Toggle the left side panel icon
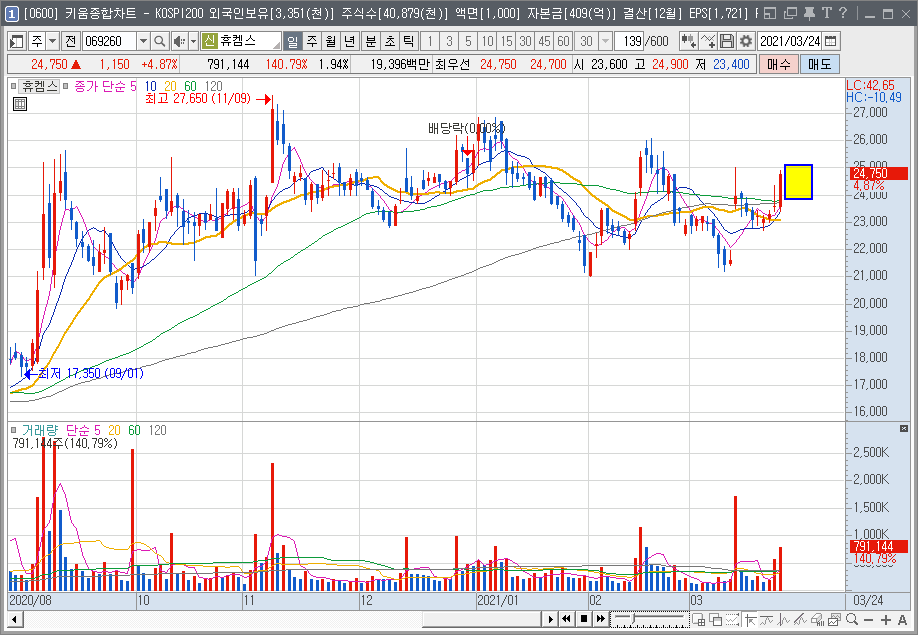This screenshot has width=918, height=635. tap(17, 41)
